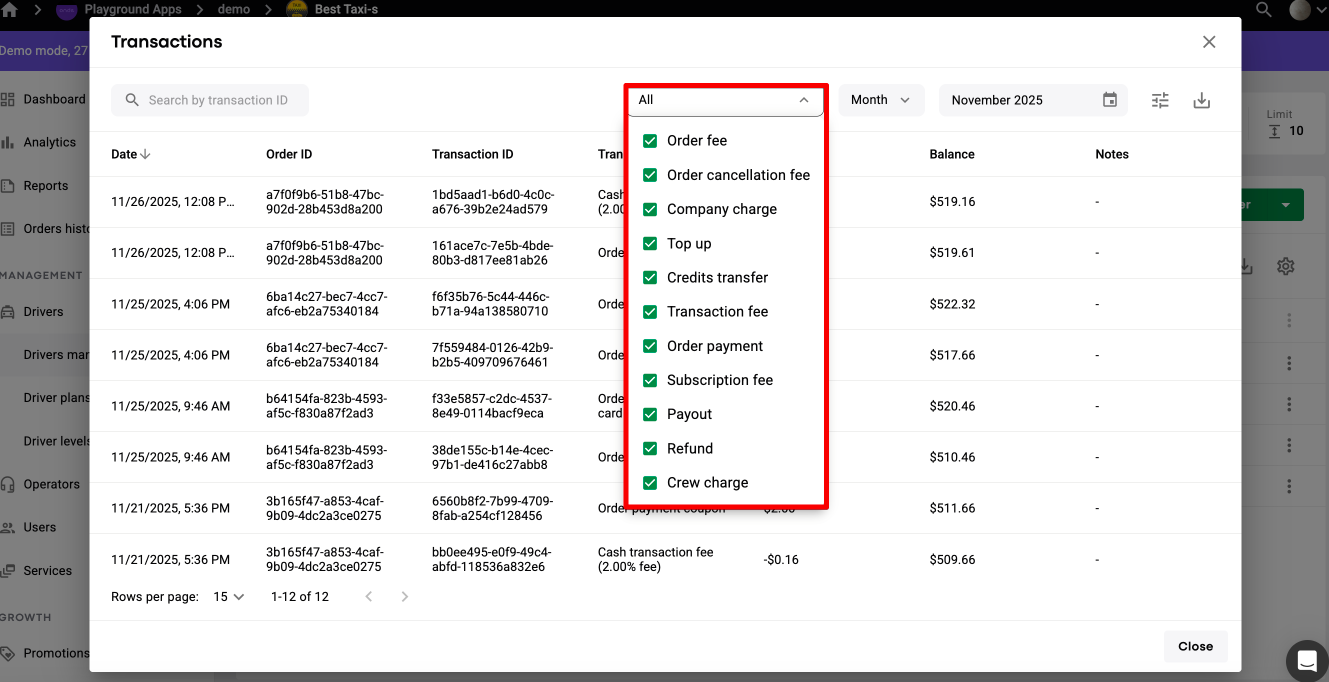Uncheck the Order payment checkbox
The image size is (1329, 682).
[650, 346]
